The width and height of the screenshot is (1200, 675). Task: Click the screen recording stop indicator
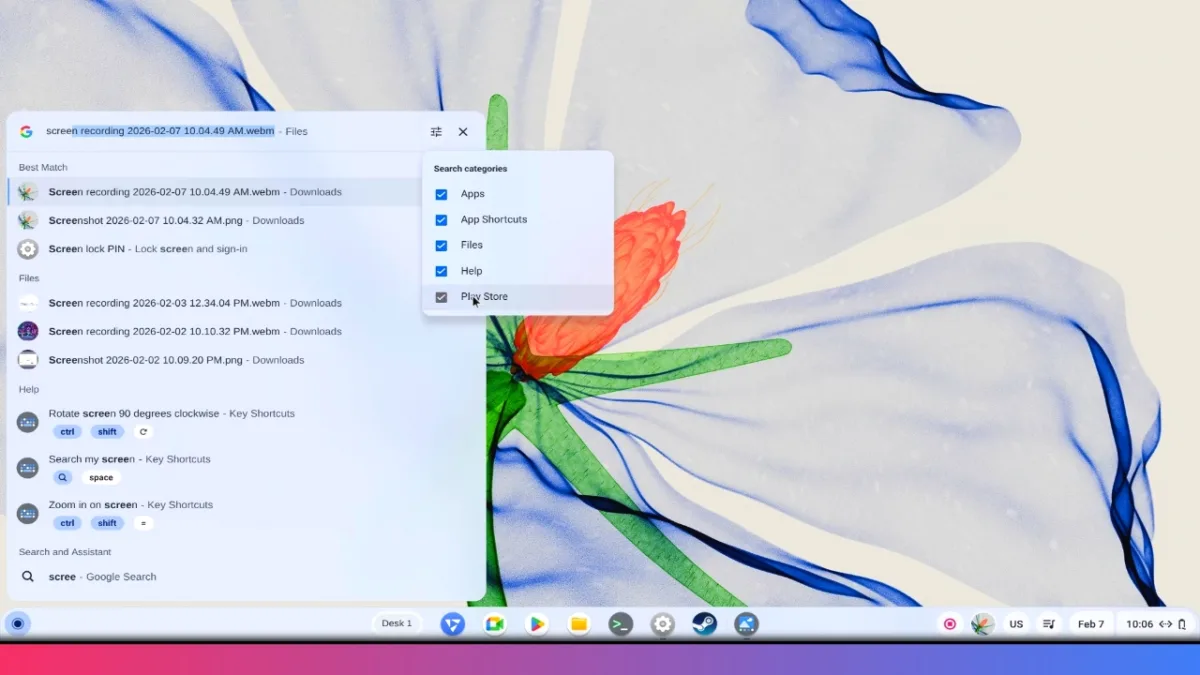click(950, 624)
